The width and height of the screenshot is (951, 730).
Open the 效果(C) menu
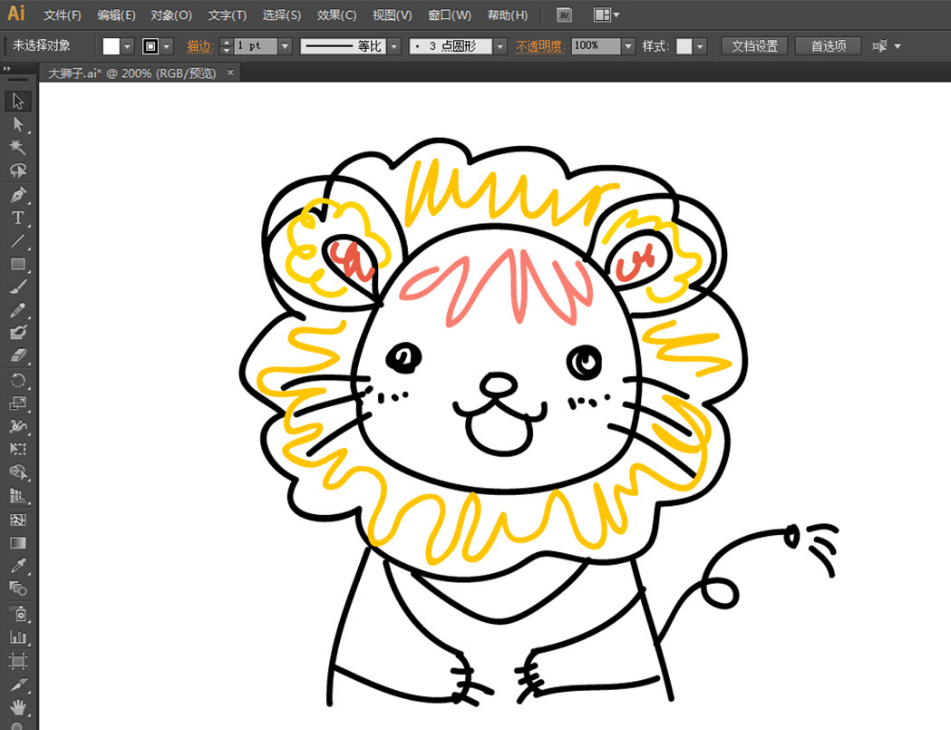tap(336, 15)
